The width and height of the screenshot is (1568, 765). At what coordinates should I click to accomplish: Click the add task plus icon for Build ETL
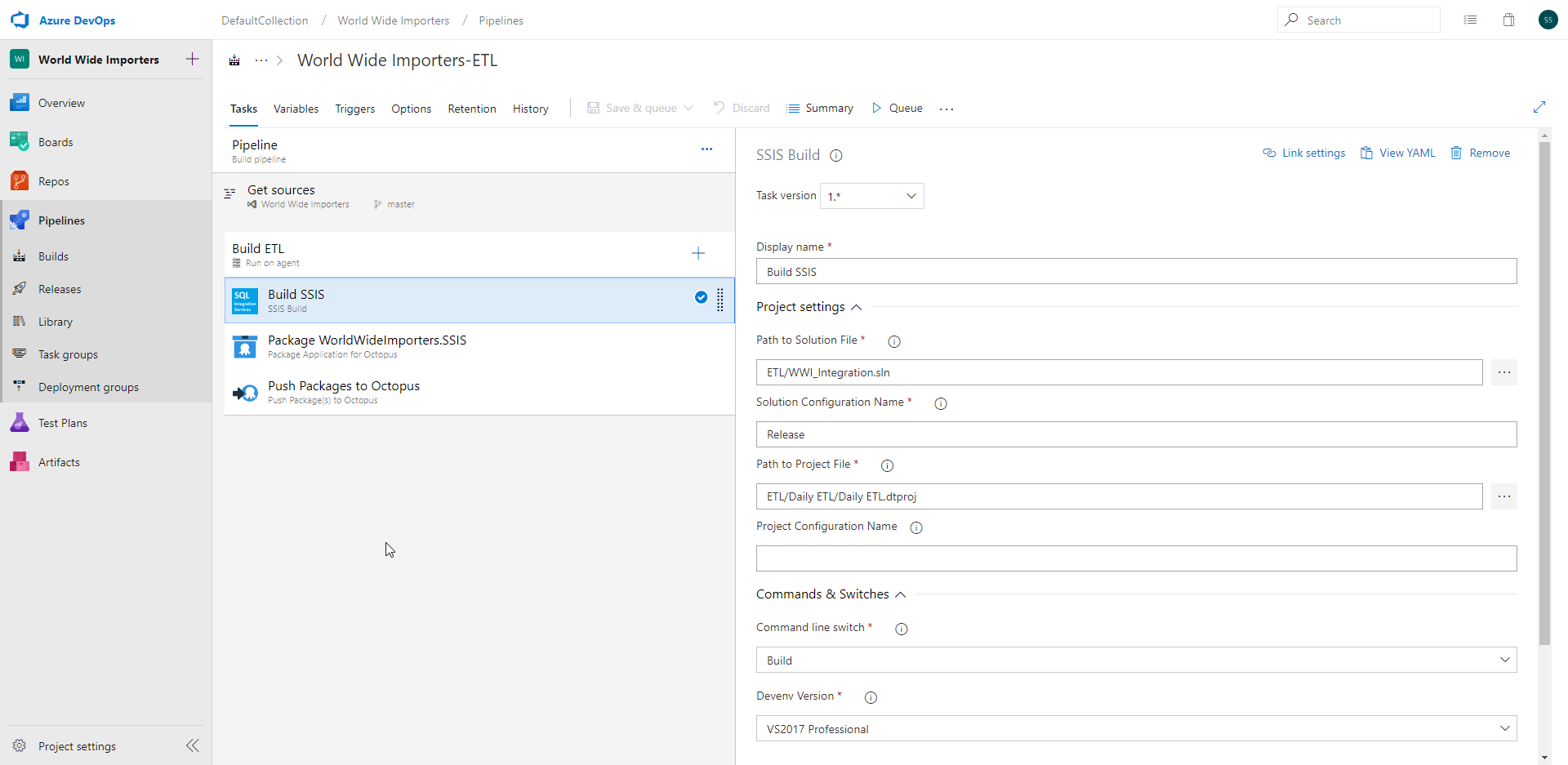pos(698,253)
